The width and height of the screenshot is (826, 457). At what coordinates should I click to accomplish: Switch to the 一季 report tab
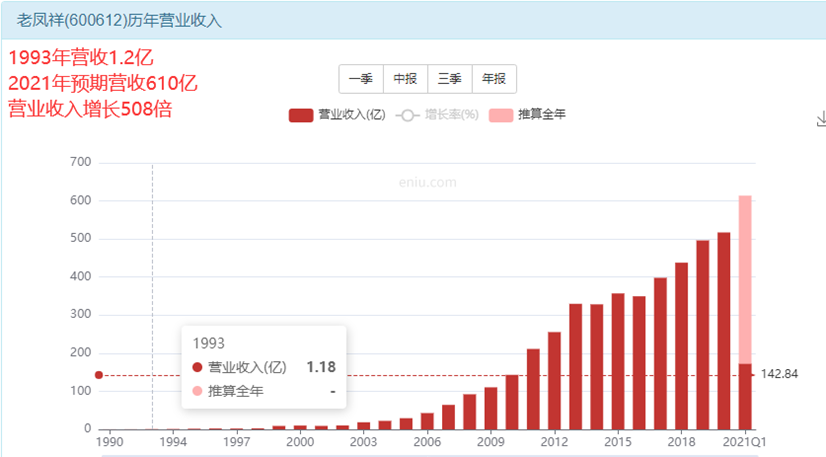pos(361,79)
